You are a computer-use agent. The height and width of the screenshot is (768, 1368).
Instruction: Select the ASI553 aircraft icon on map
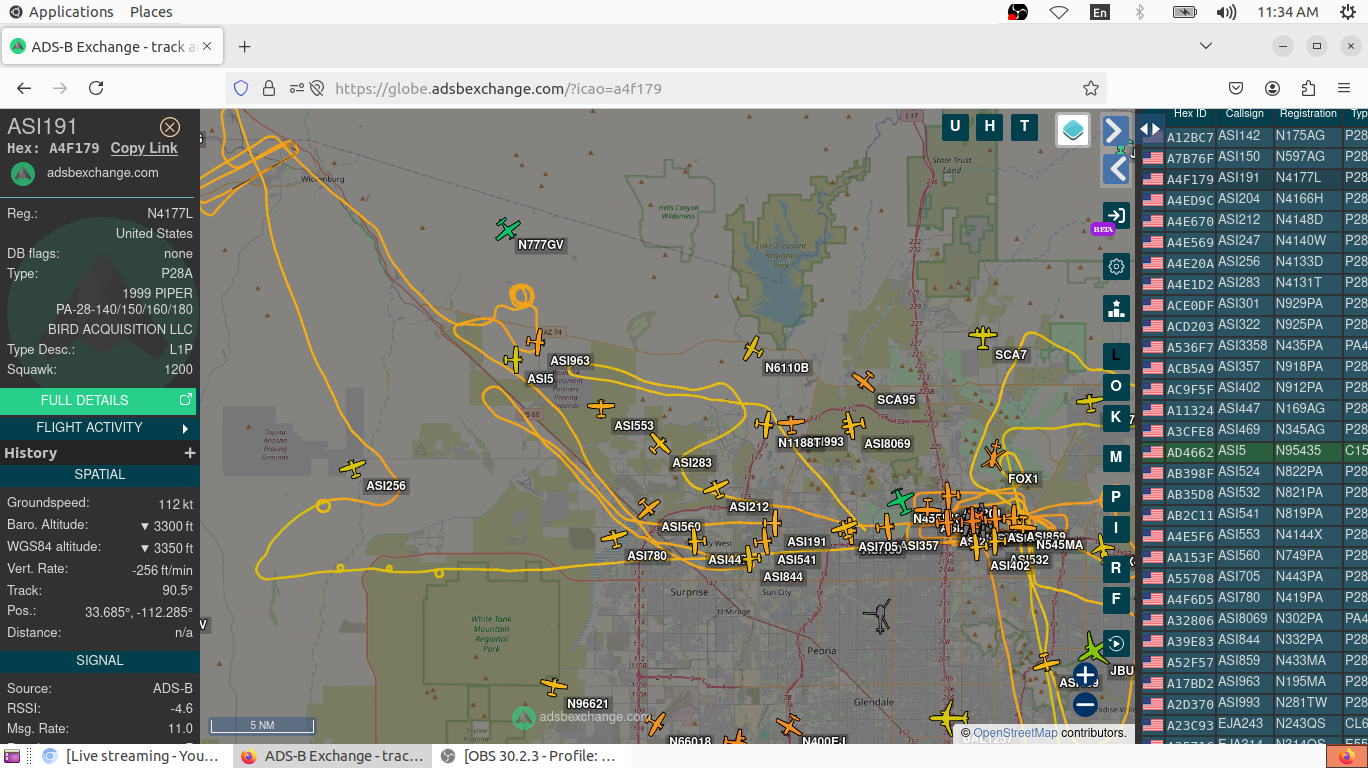point(601,408)
